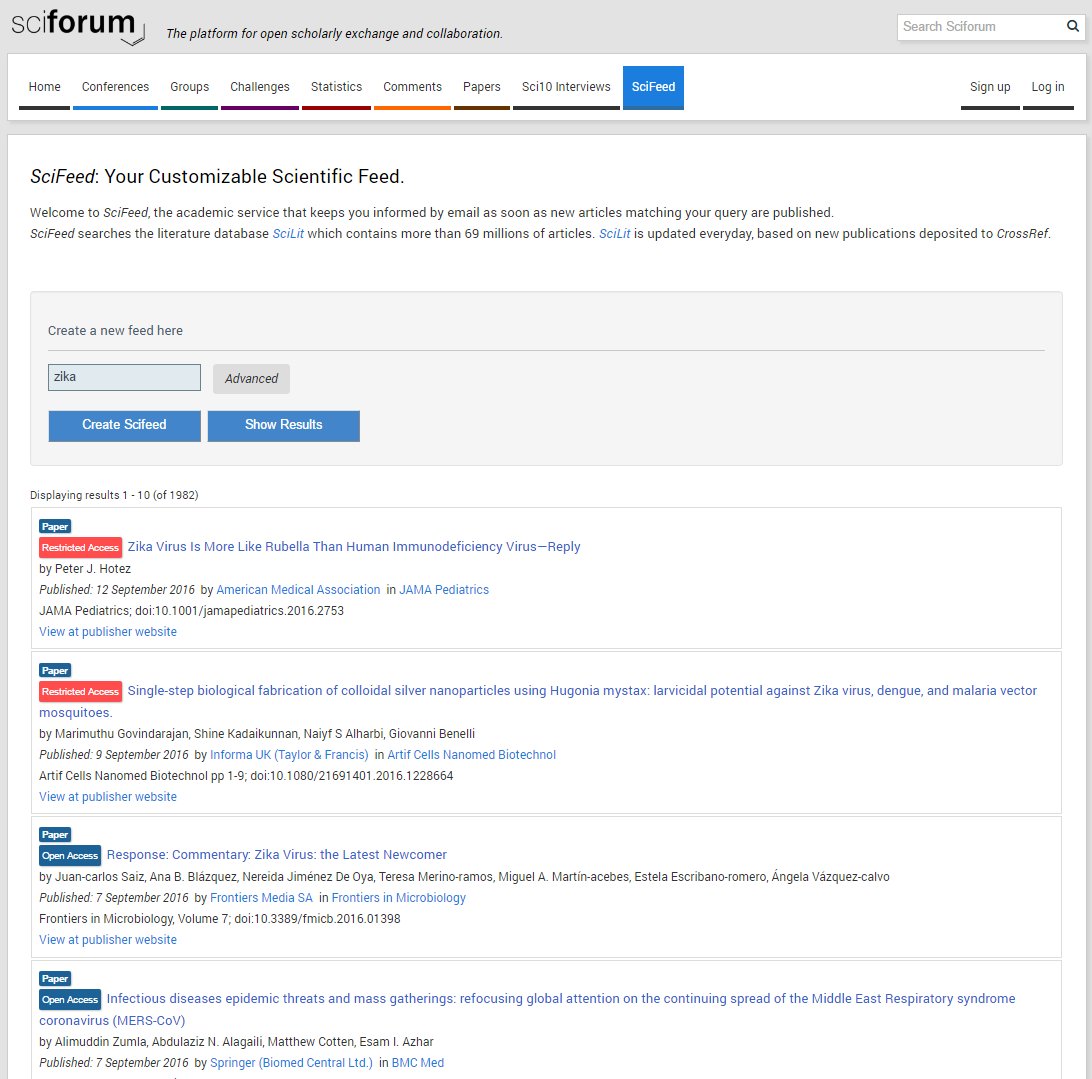Open the Statistics page
Screen dimensions: 1092x1079
[336, 87]
